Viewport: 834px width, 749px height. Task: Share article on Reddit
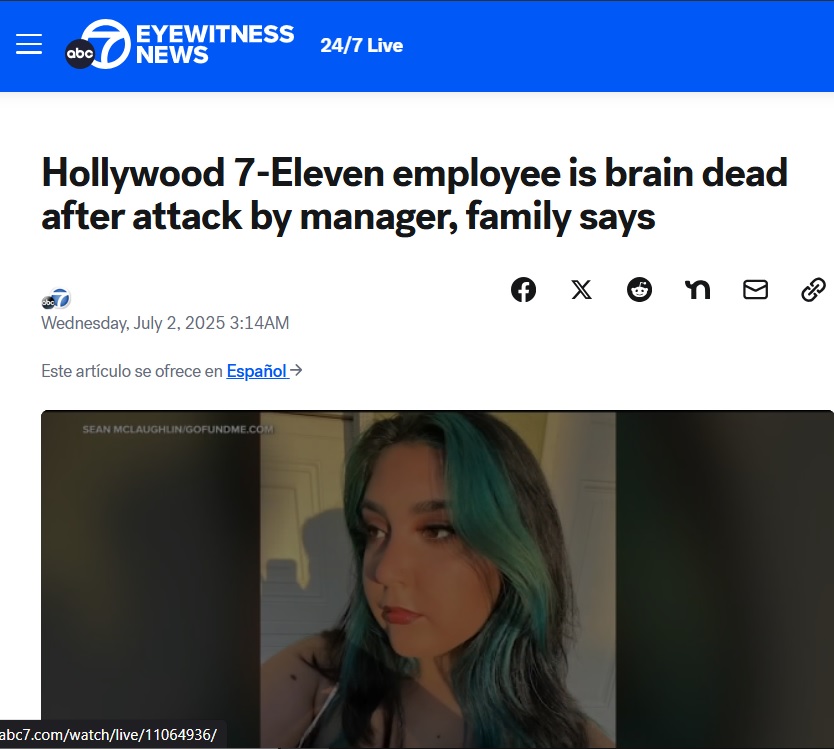tap(639, 290)
